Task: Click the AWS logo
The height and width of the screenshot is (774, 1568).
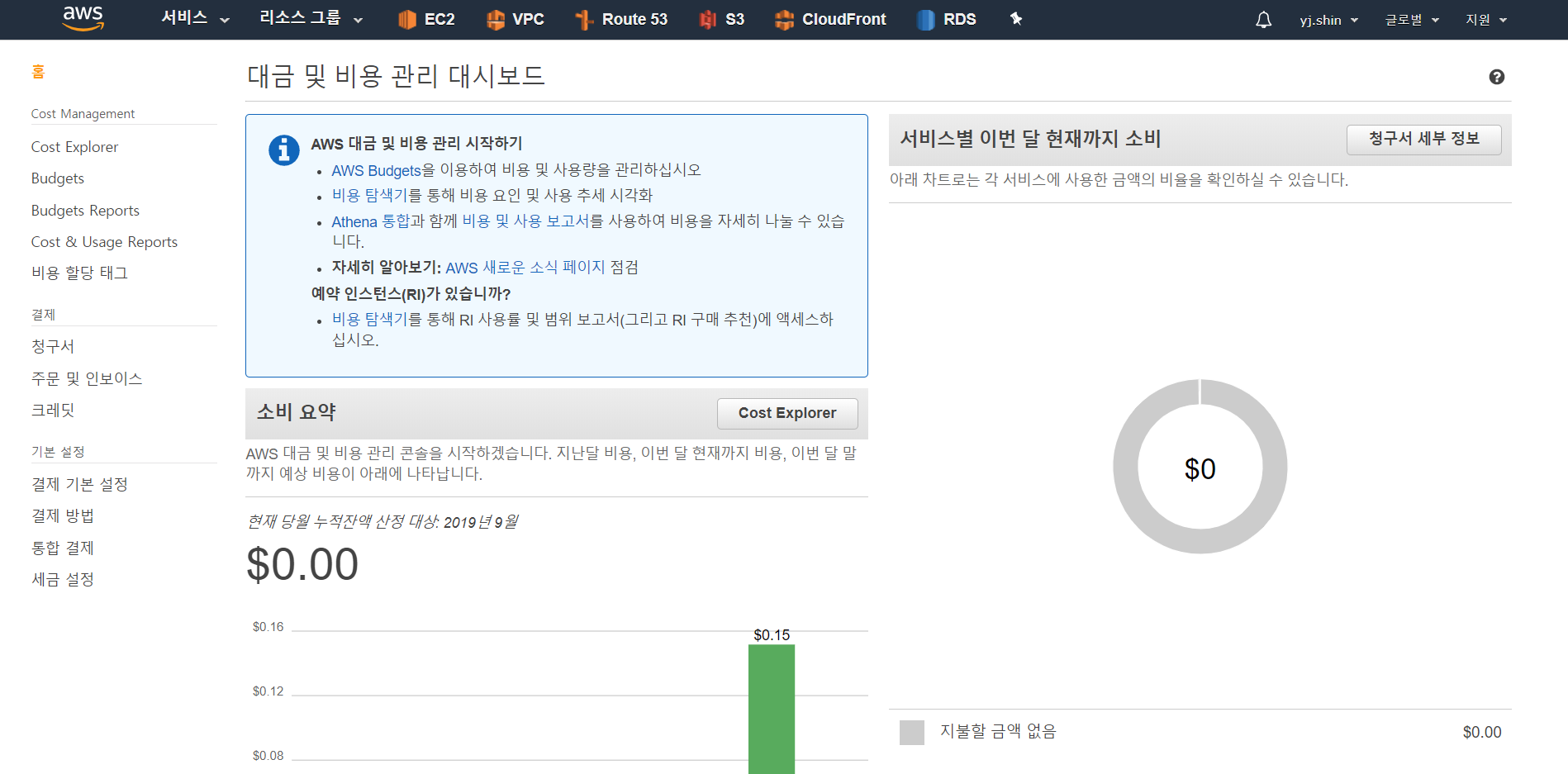Action: (83, 18)
